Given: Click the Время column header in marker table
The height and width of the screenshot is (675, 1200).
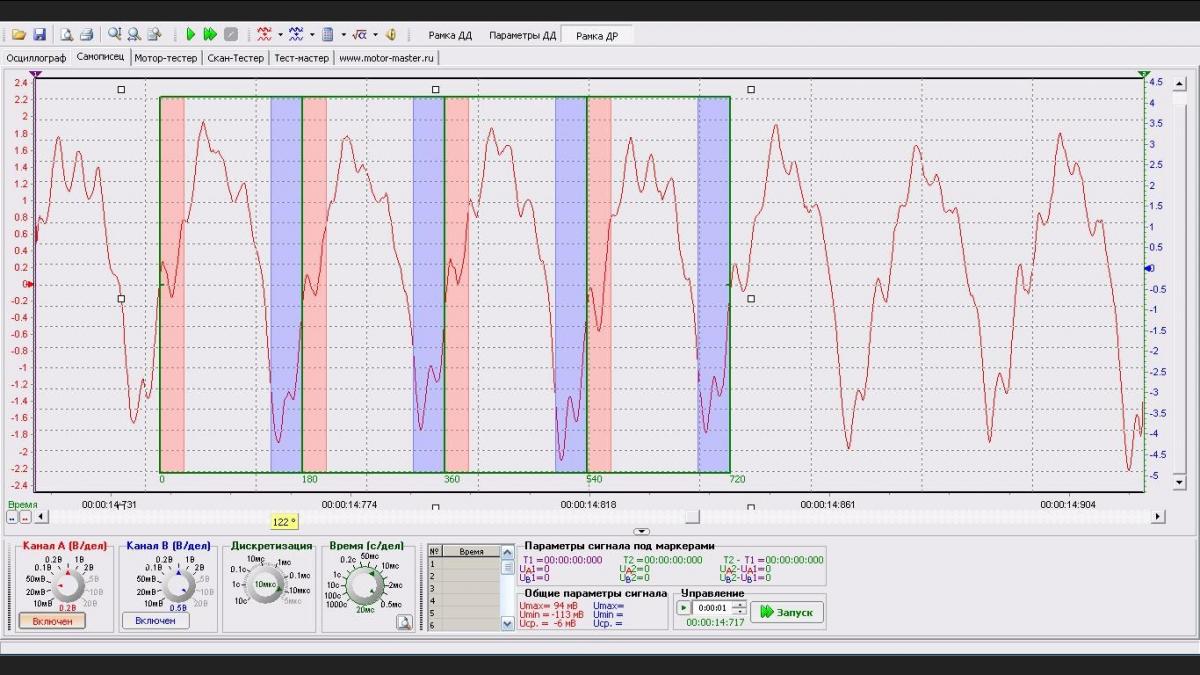Looking at the screenshot, I should (471, 552).
